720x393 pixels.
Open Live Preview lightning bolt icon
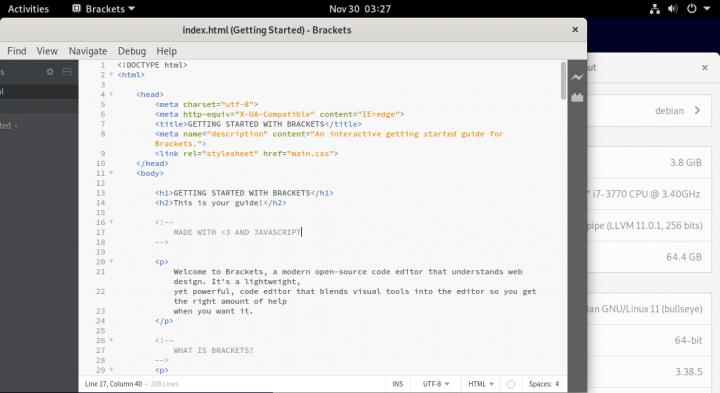pos(577,77)
